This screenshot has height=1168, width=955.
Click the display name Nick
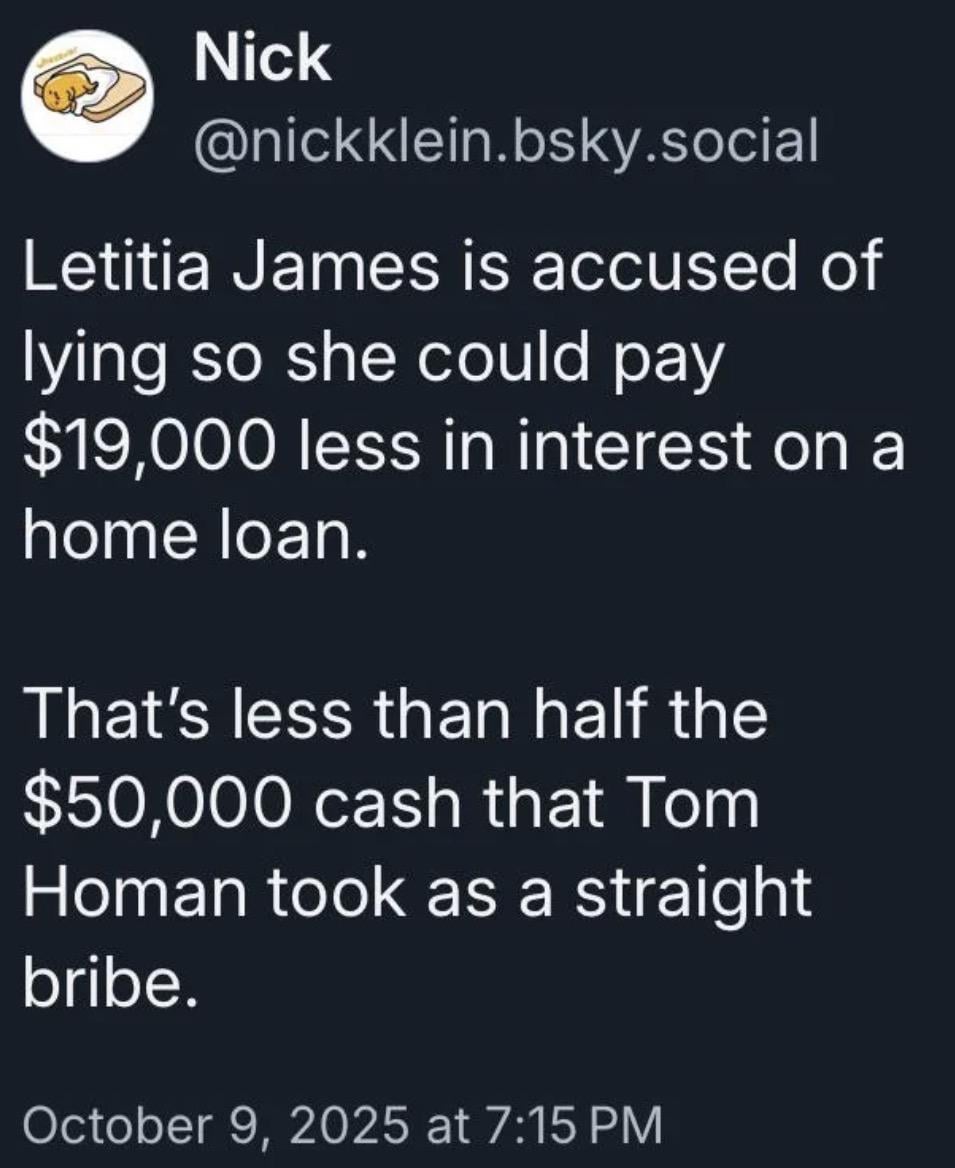[262, 60]
